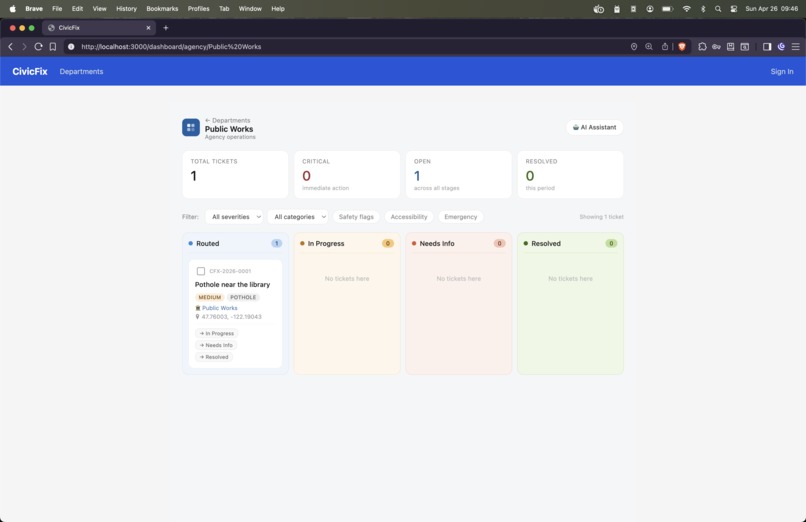The height and width of the screenshot is (522, 806).
Task: Open the Leo AI icon in toolbar
Action: pos(781,47)
